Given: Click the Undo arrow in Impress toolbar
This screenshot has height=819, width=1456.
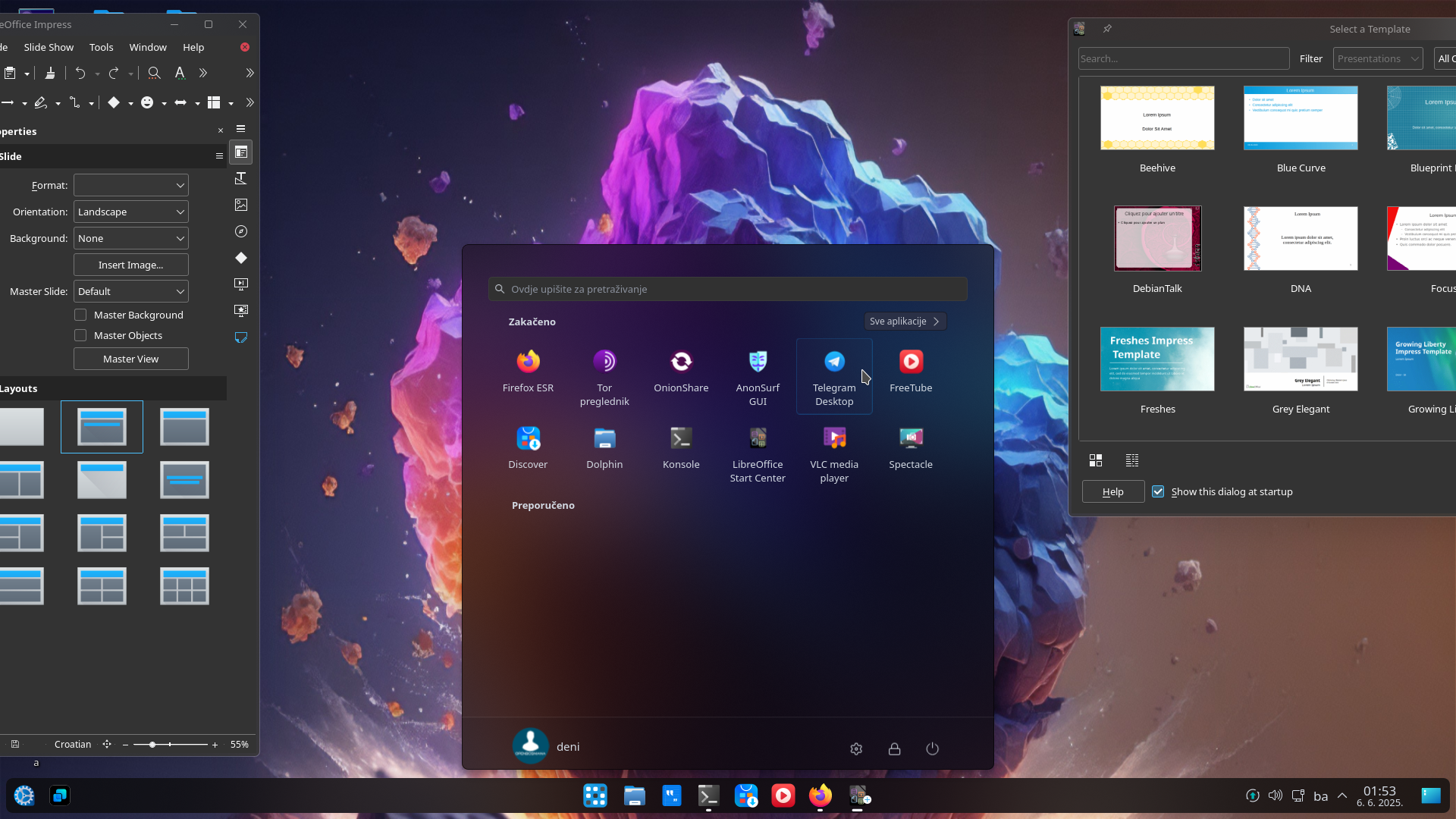Looking at the screenshot, I should click(x=80, y=73).
